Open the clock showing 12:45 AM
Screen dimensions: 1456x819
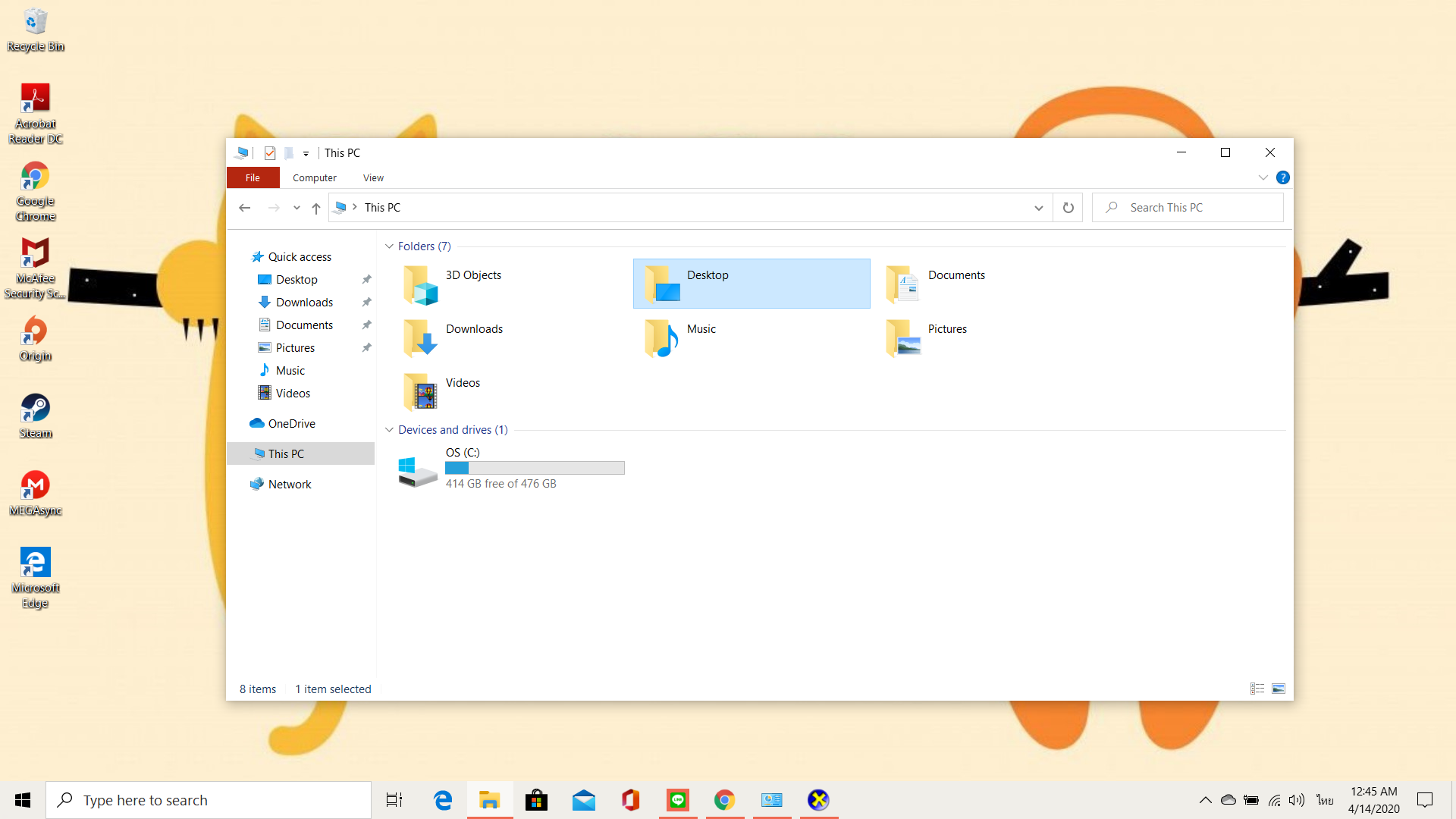1373,800
